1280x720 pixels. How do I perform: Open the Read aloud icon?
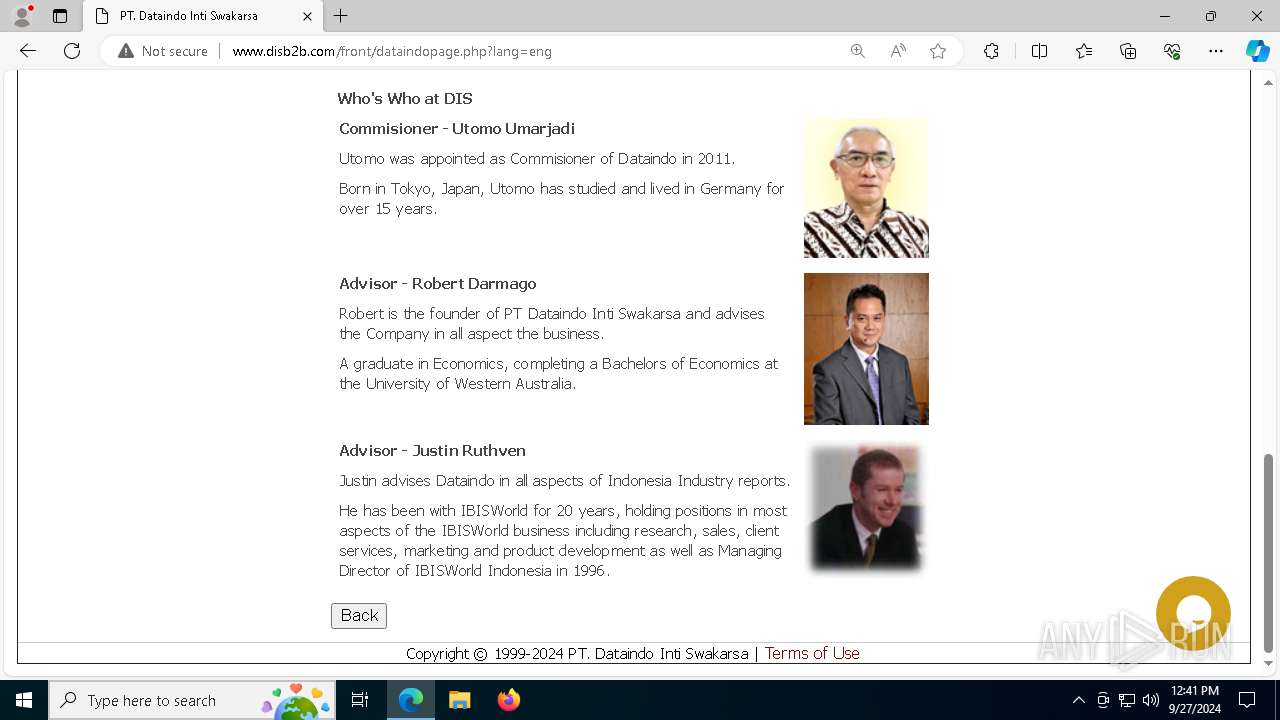(898, 51)
